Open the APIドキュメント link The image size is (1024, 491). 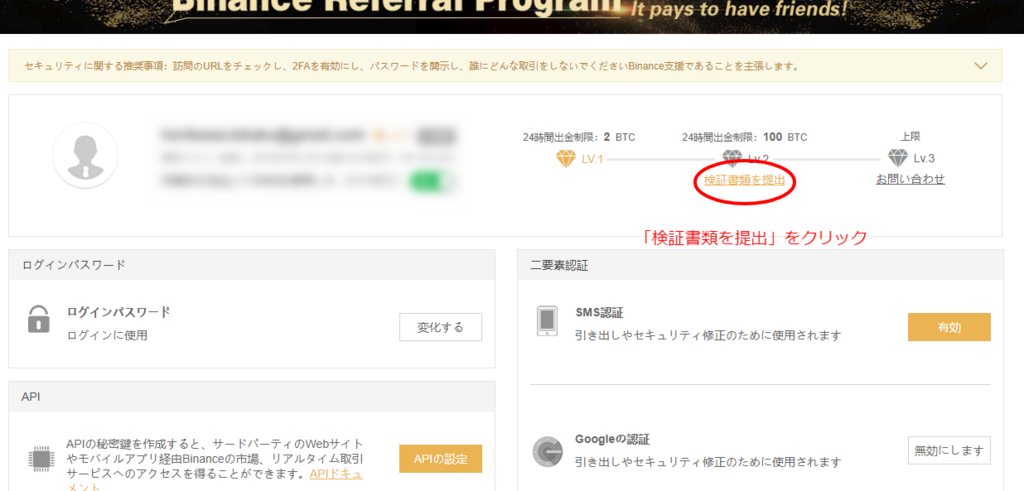tap(335, 473)
